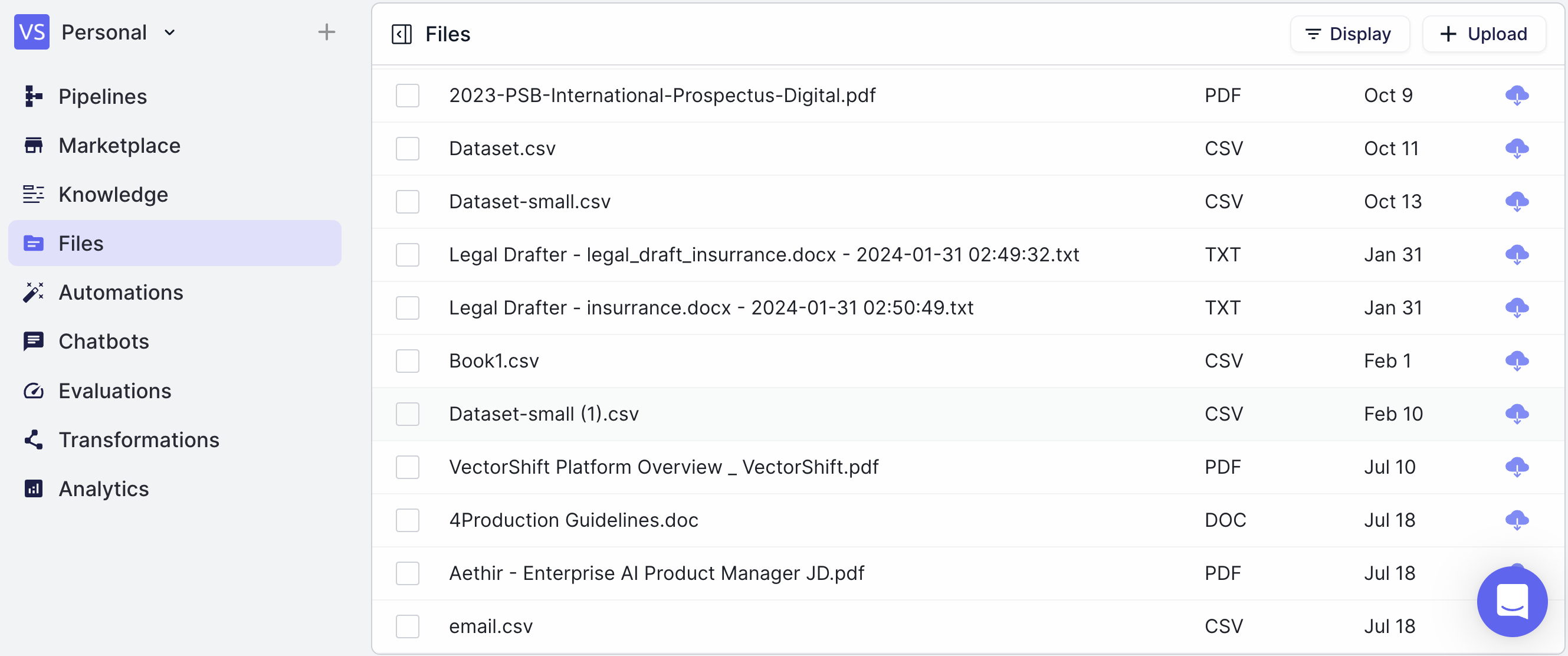Click the Marketplace storefront icon
Viewport: 1568px width, 656px height.
tap(33, 146)
